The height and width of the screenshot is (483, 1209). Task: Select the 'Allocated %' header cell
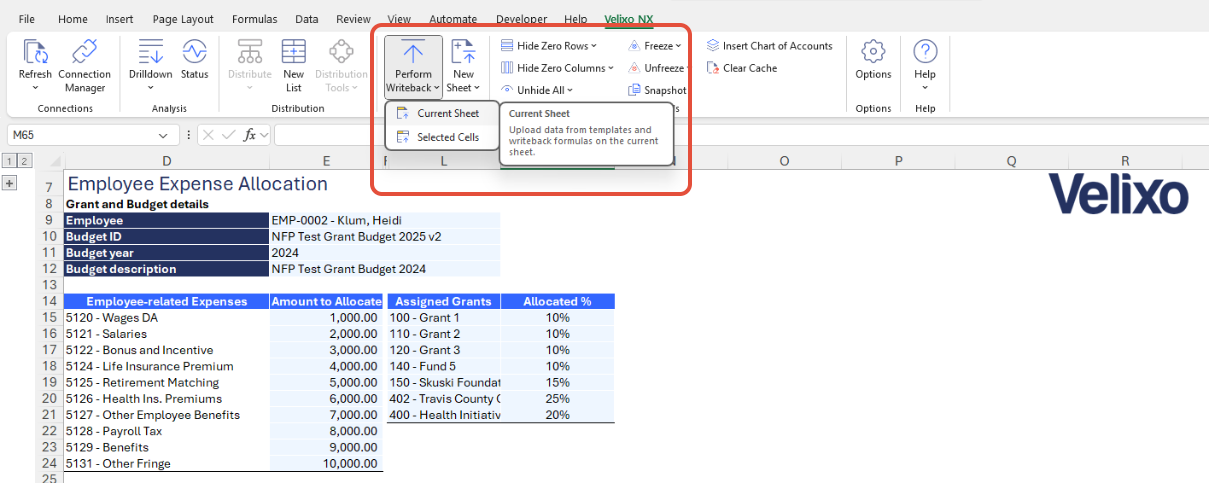point(557,301)
